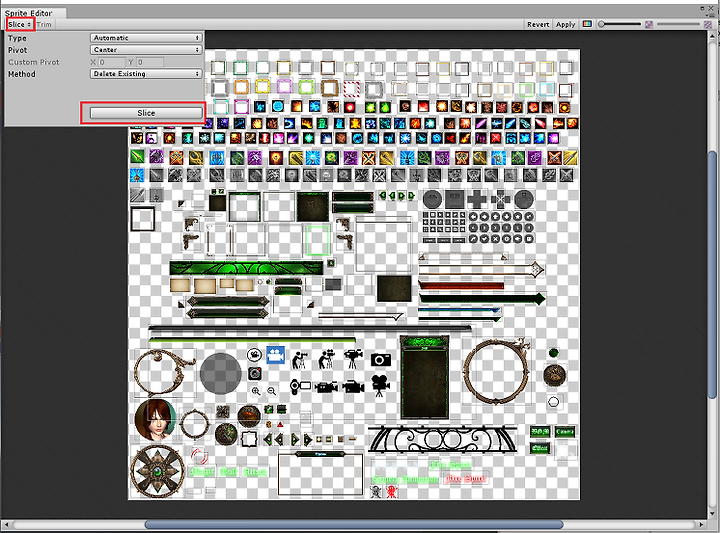Screen dimensions: 720x533
Task: Adjust the zoom slider in toolbar
Action: point(619,24)
